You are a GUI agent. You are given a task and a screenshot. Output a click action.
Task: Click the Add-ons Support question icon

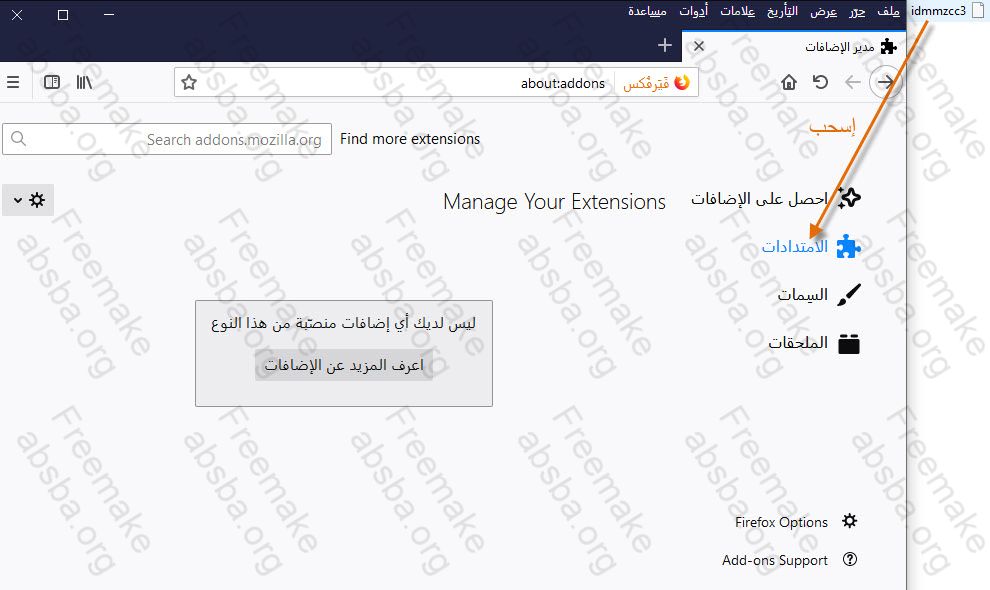tap(850, 559)
